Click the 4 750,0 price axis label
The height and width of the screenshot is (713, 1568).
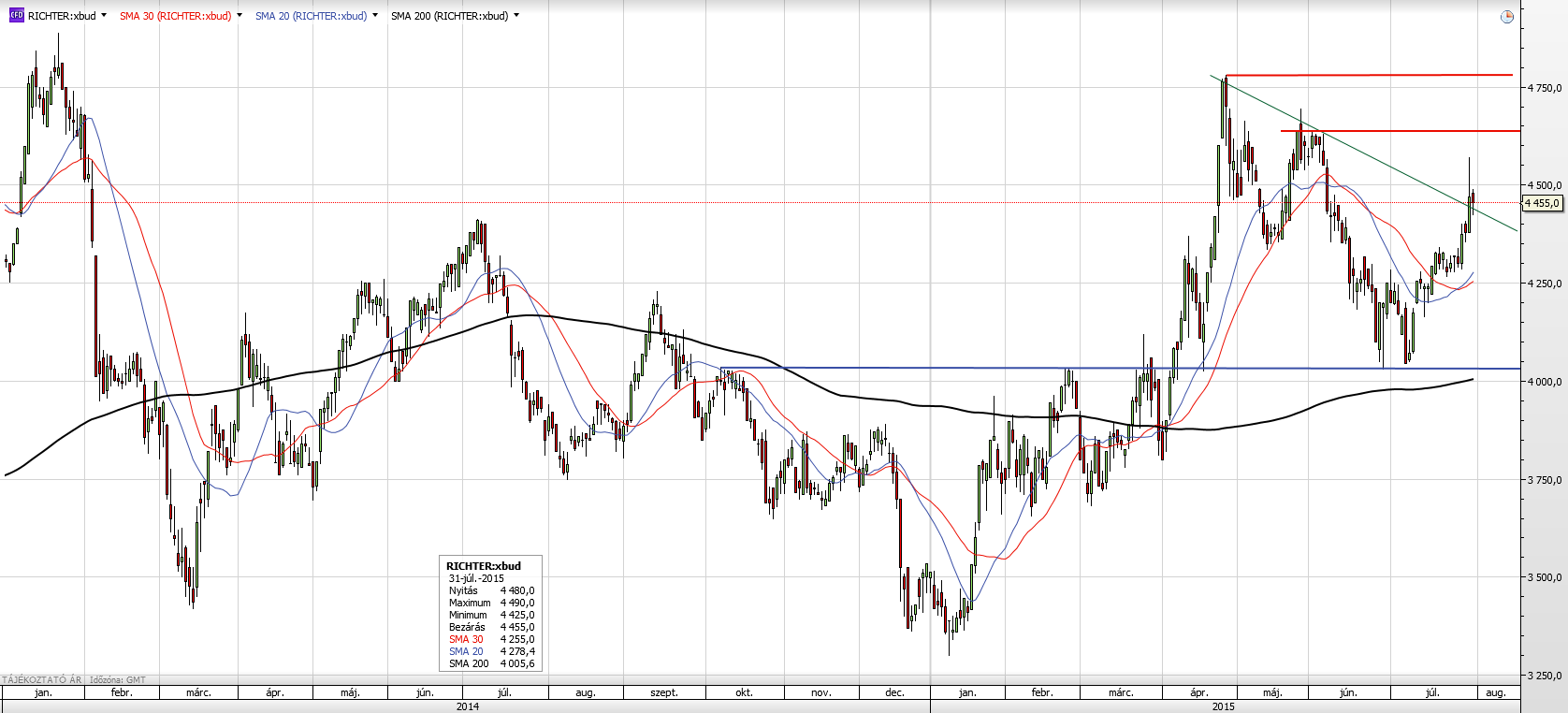[1545, 88]
